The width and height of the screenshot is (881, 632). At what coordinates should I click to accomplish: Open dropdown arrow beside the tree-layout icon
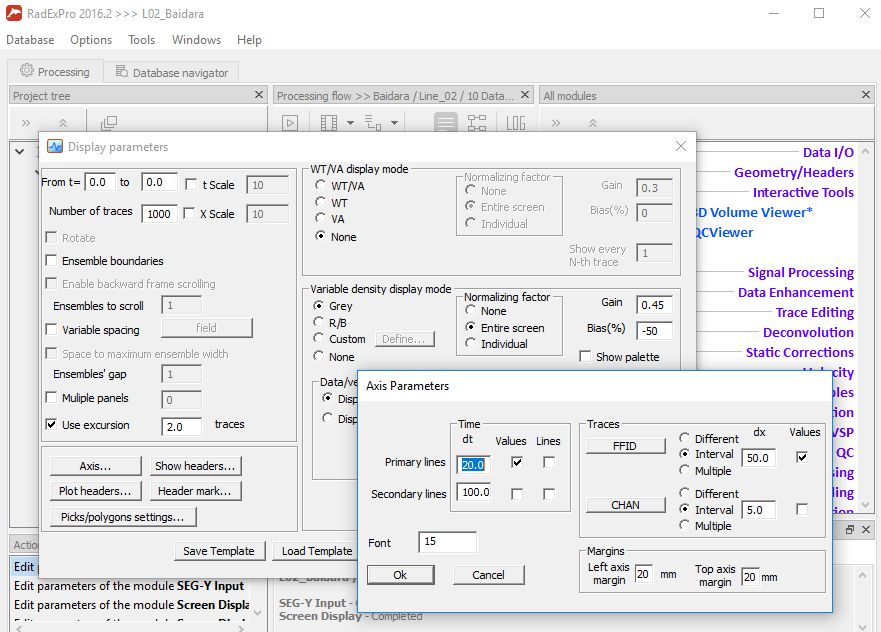pyautogui.click(x=394, y=122)
